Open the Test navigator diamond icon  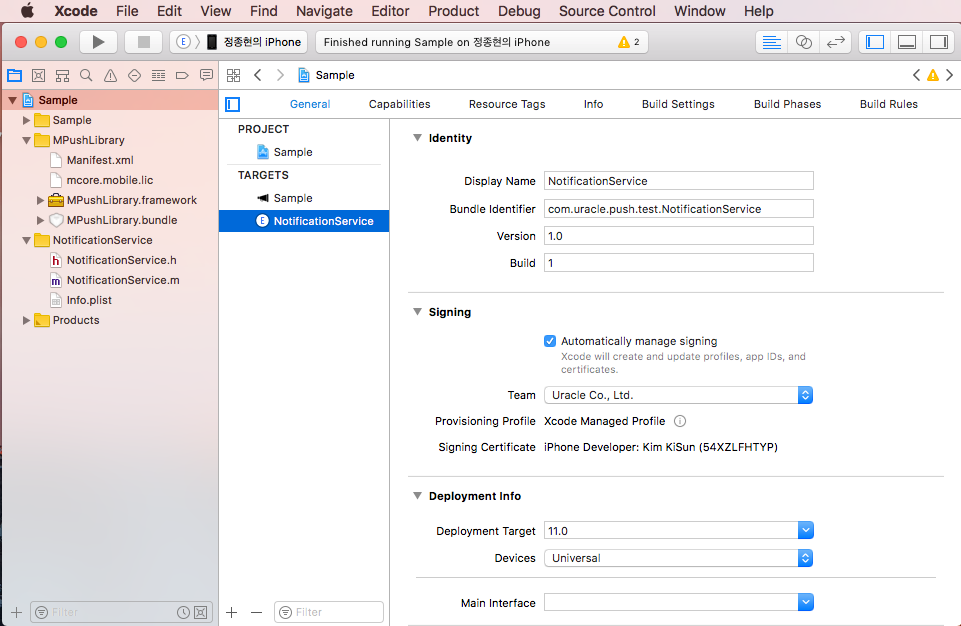pos(134,75)
